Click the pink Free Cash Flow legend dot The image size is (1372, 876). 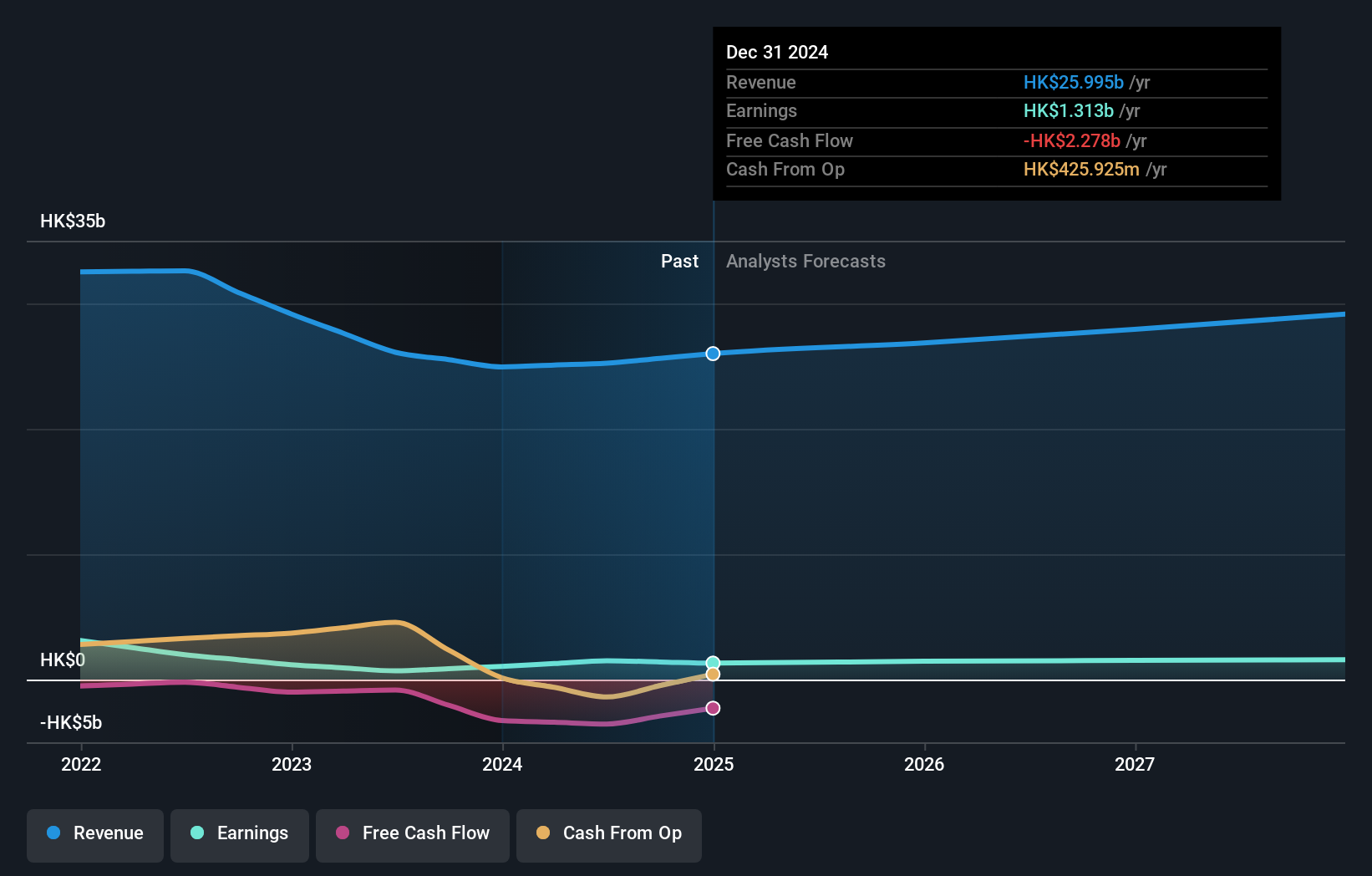pos(343,833)
